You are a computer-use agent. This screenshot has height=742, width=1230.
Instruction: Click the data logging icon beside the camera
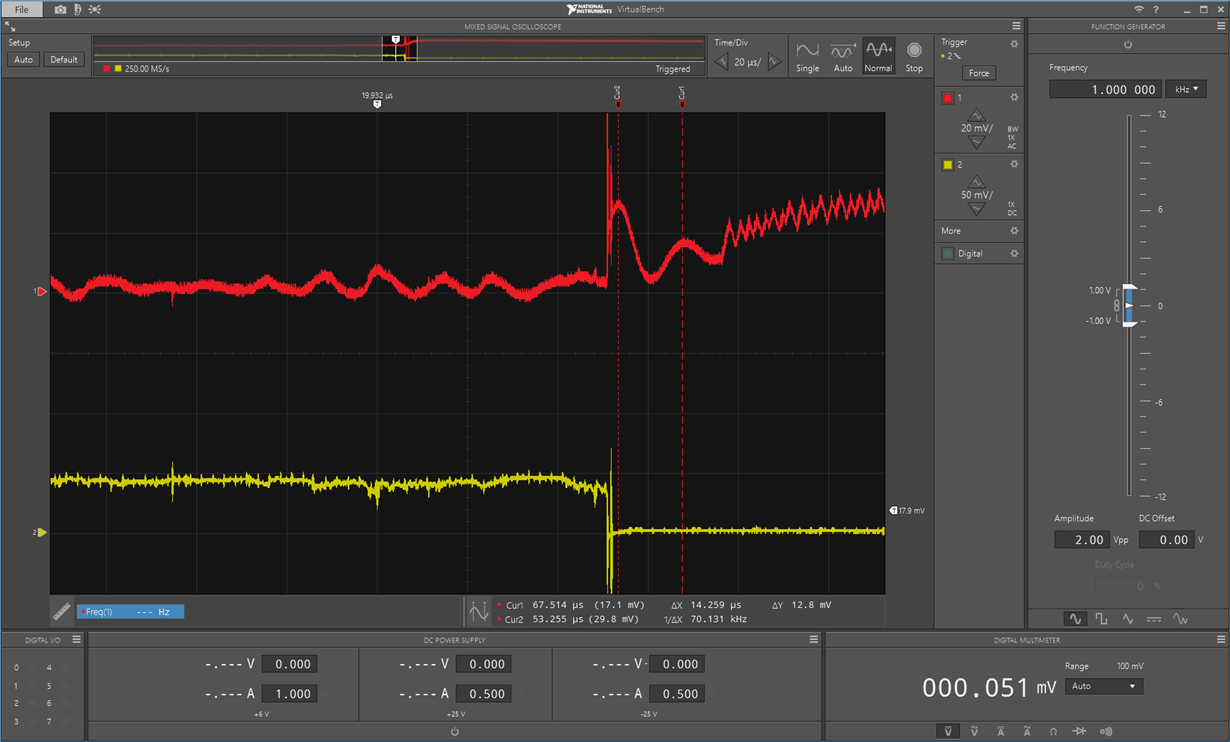click(x=78, y=9)
